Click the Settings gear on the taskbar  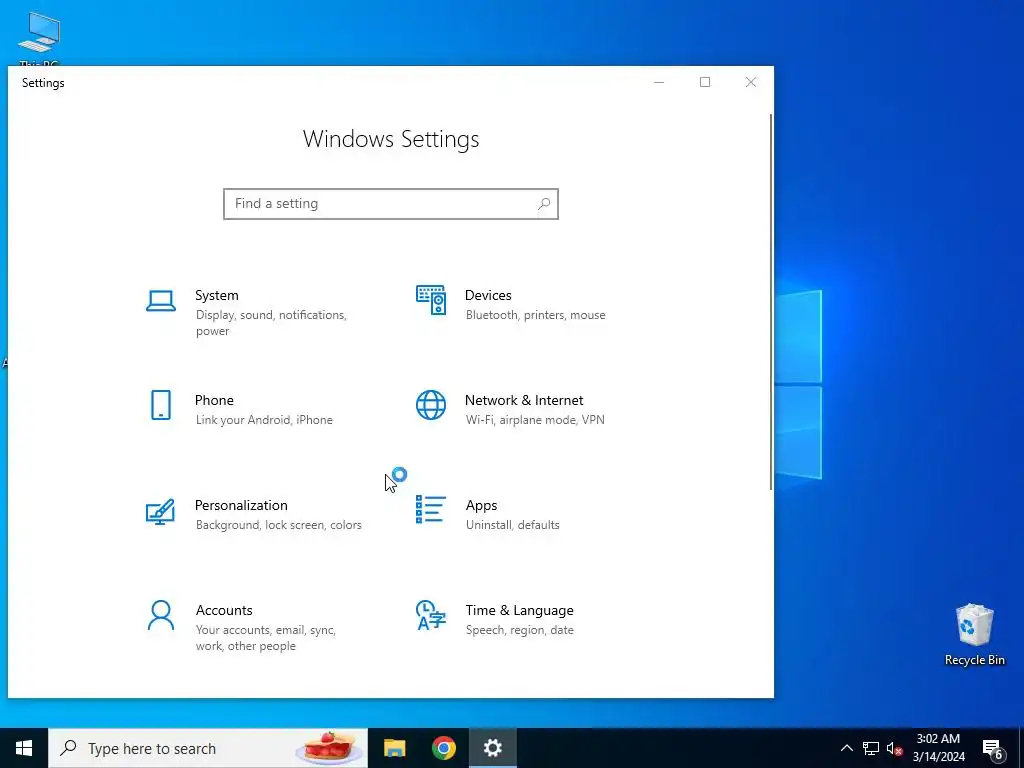click(x=492, y=748)
